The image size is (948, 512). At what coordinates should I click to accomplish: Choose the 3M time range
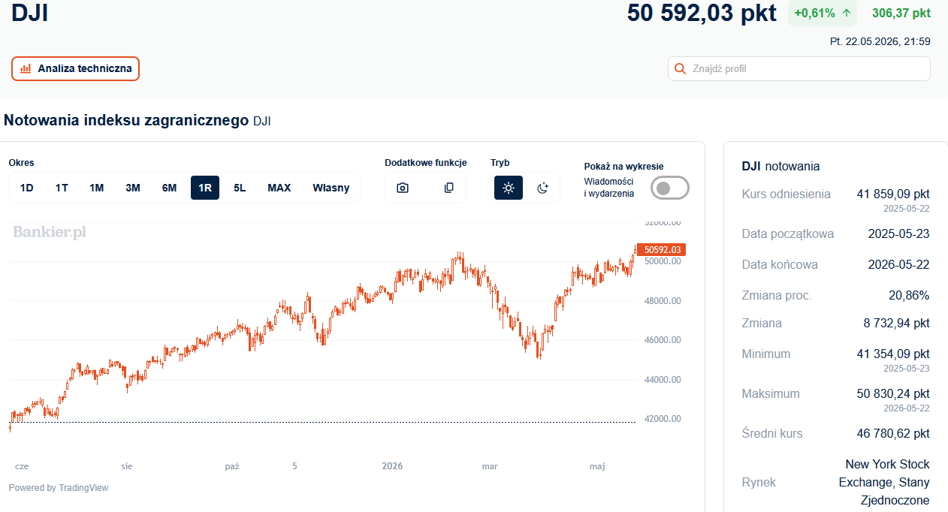tap(133, 188)
